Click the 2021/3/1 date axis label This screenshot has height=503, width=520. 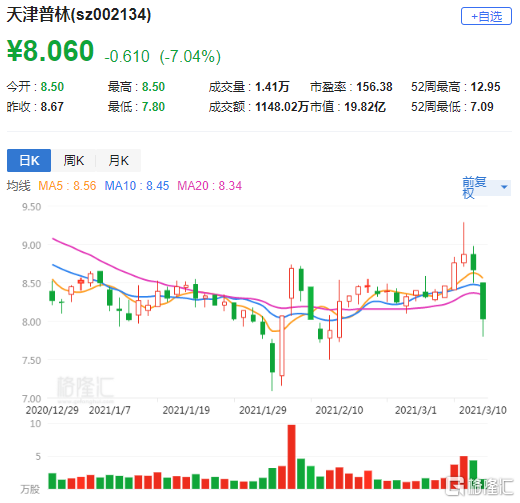click(416, 410)
